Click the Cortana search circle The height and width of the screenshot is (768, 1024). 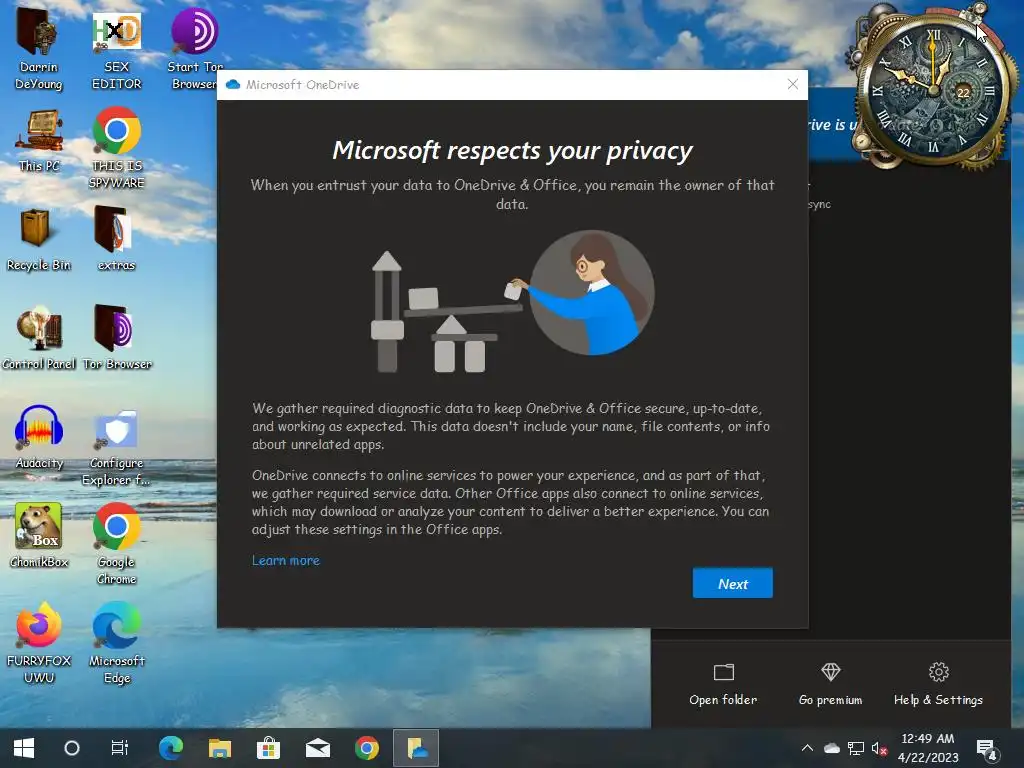pos(72,748)
